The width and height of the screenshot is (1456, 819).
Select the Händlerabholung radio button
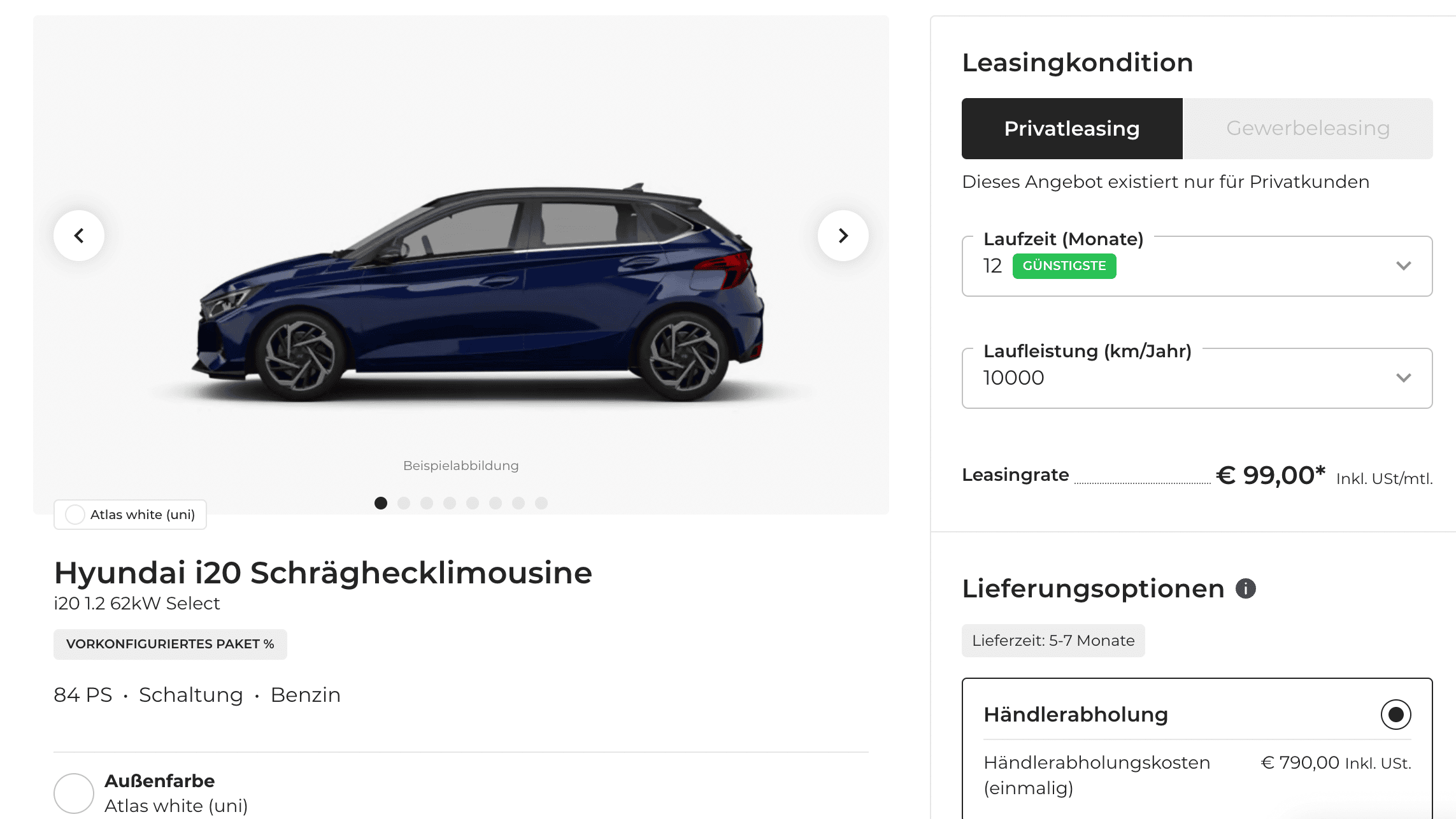point(1395,715)
